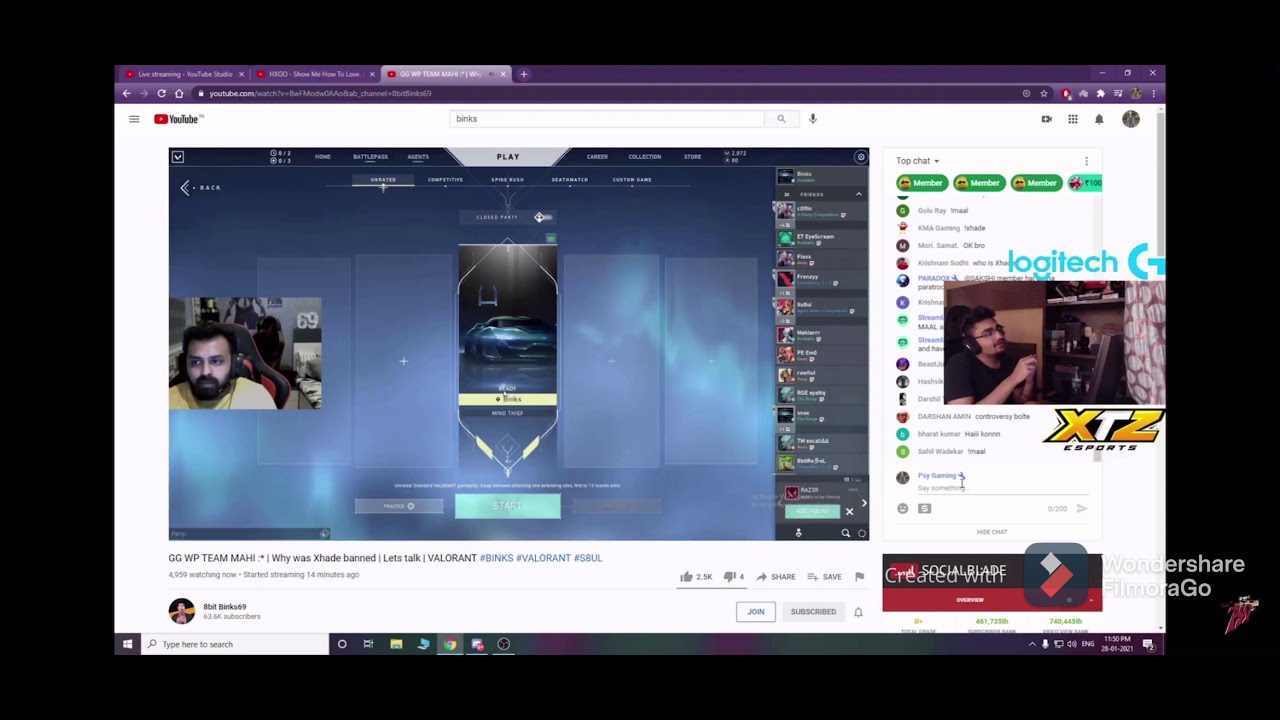Expand the arrow next to RAZ3R request
This screenshot has height=720, width=1280.
tap(864, 503)
